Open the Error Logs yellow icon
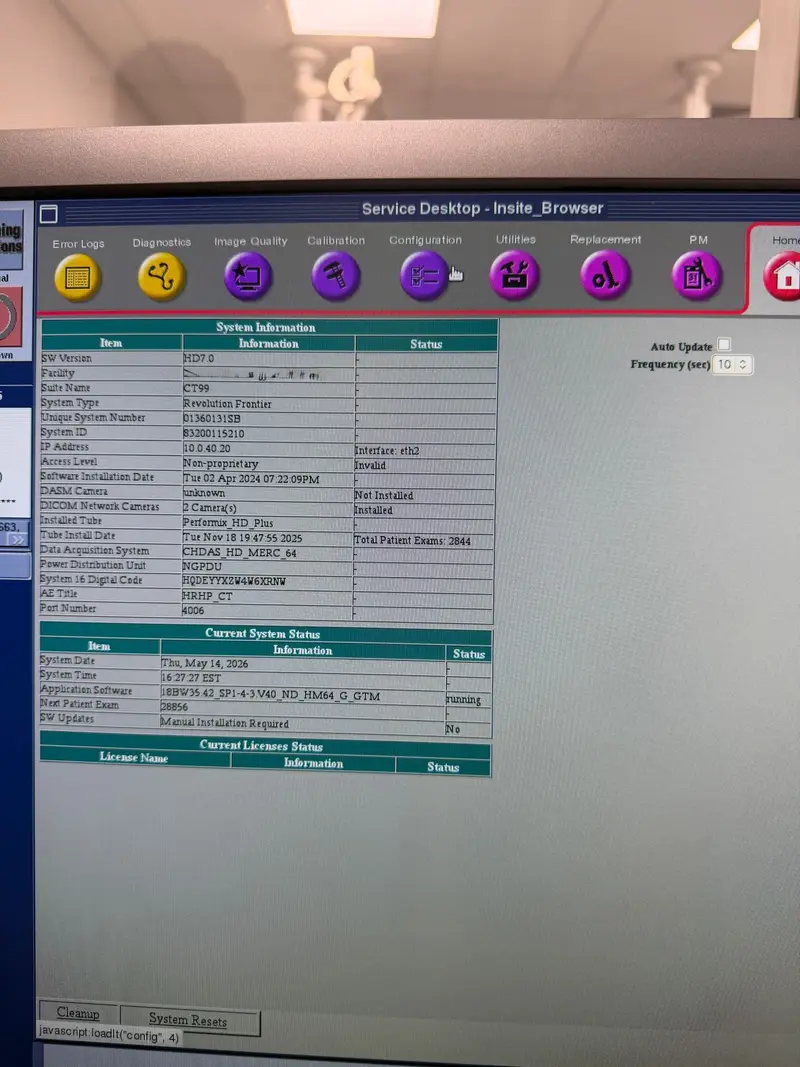This screenshot has width=800, height=1067. tap(78, 278)
